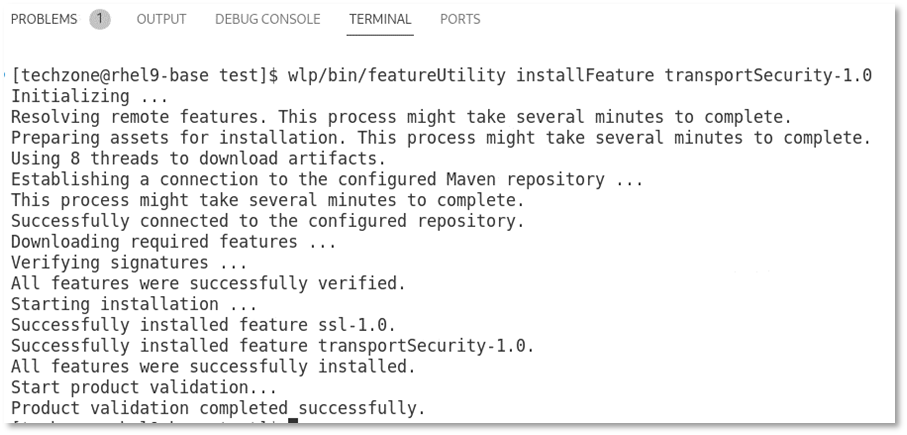Open the OUTPUT panel tab
907x435 pixels.
[161, 19]
